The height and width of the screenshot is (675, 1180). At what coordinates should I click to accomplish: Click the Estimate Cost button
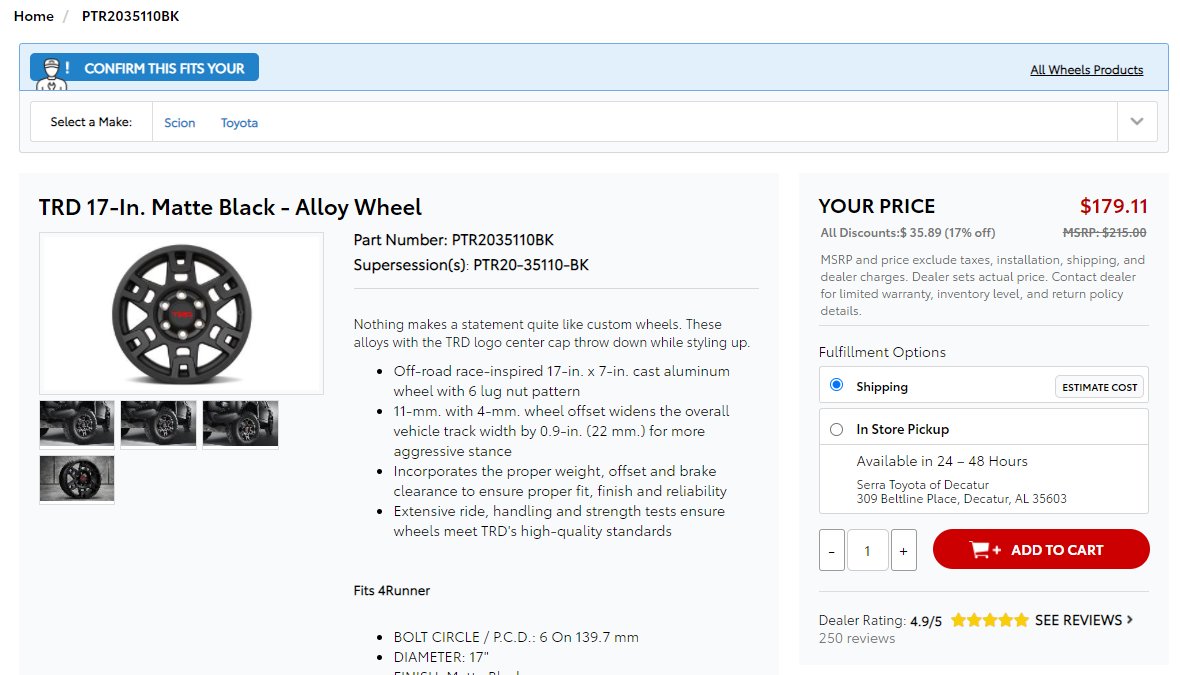click(1099, 387)
